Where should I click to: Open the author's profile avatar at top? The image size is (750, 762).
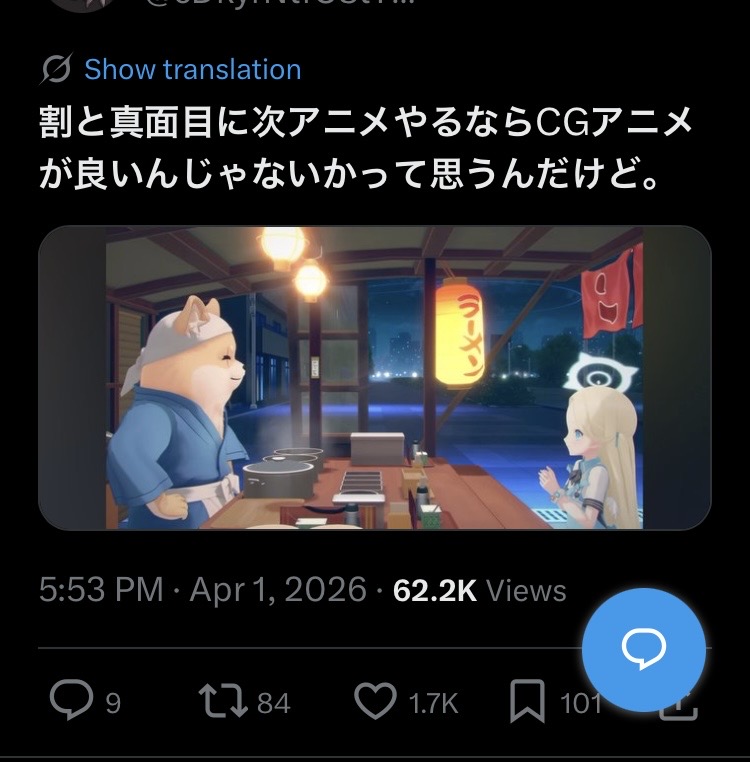84,5
